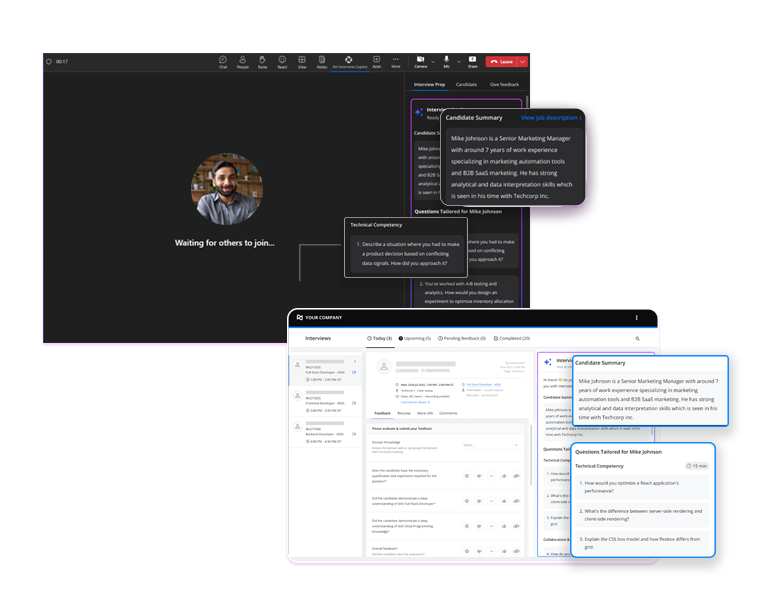
Task: Switch to the Feedback tab
Action: click(382, 413)
